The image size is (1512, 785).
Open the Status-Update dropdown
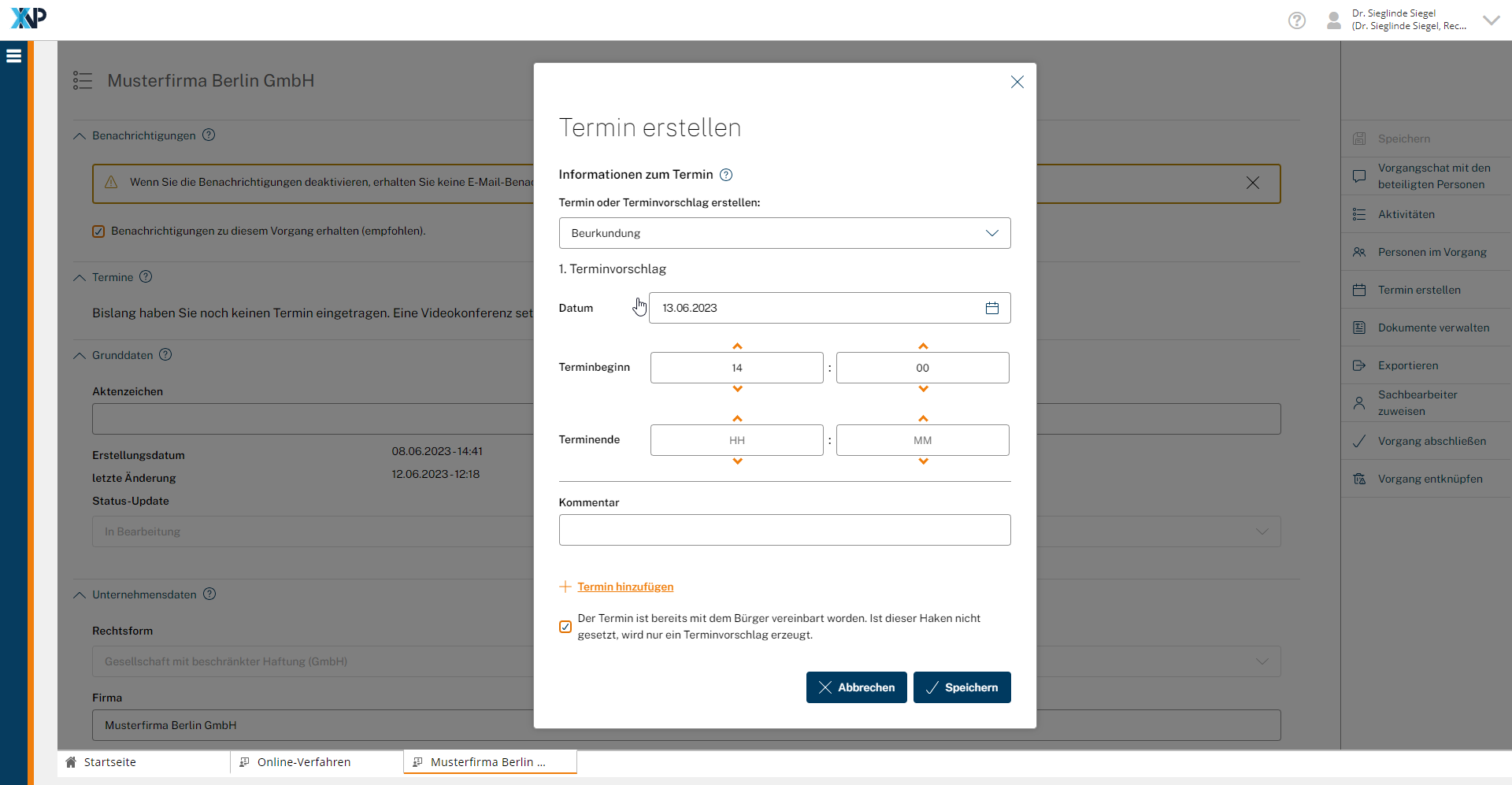pyautogui.click(x=686, y=531)
